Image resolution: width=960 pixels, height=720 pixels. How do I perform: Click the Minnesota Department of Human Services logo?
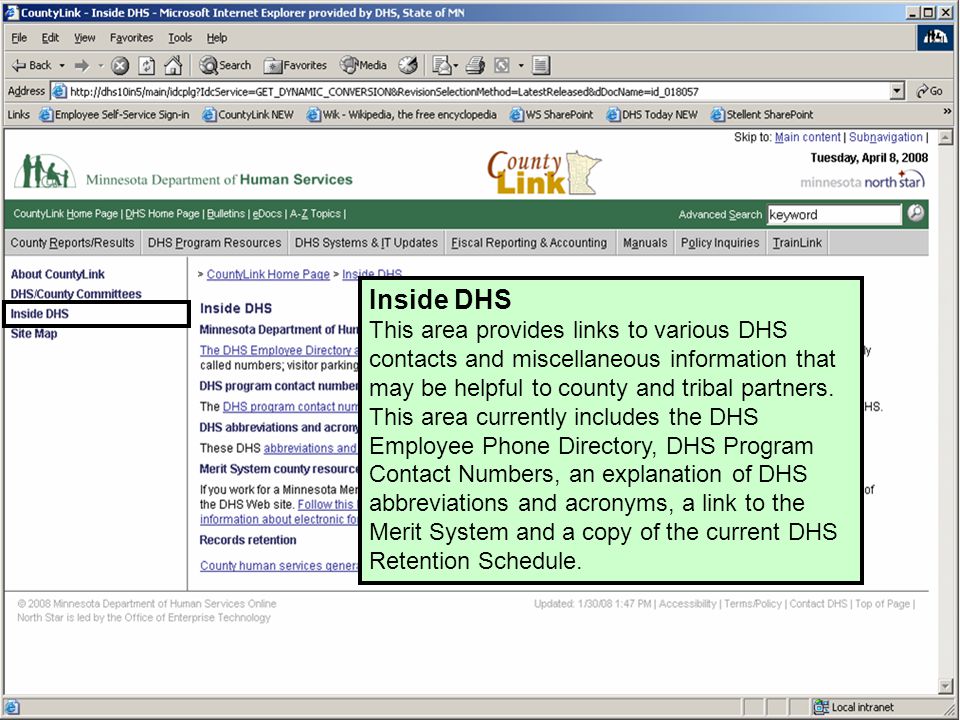183,171
